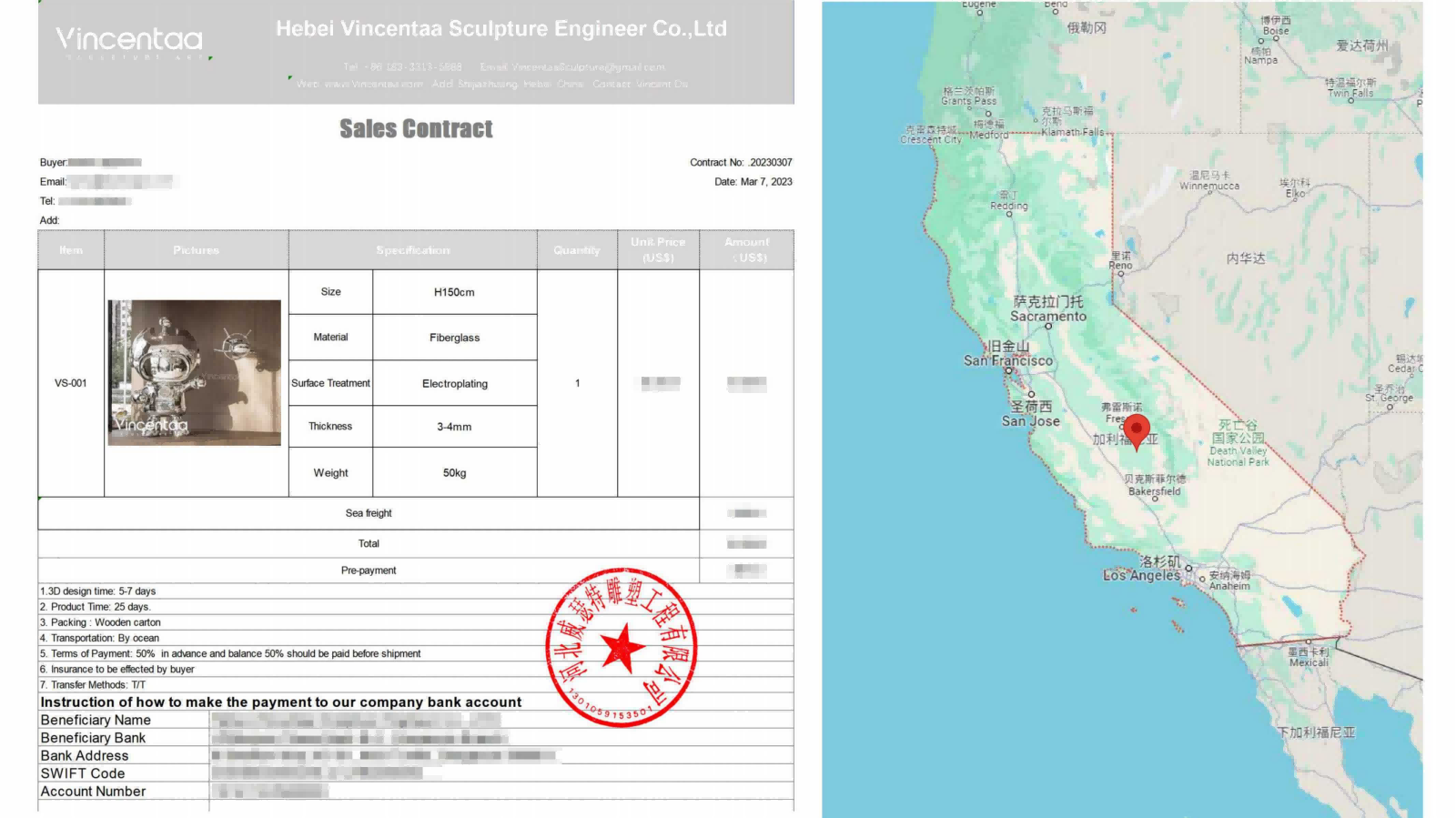Click the Vincentaa logo in the header
Viewport: 1456px width, 818px height.
tap(129, 40)
